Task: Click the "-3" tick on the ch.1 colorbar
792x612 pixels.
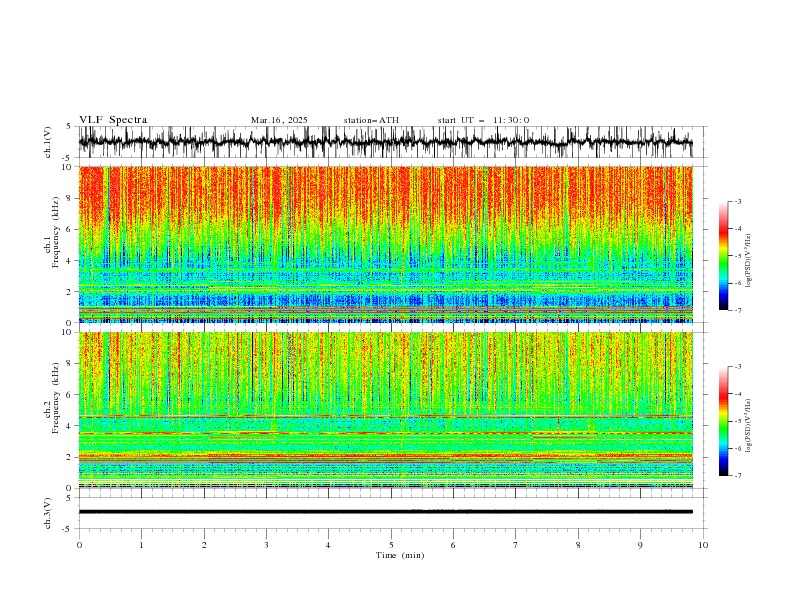Action: 737,201
